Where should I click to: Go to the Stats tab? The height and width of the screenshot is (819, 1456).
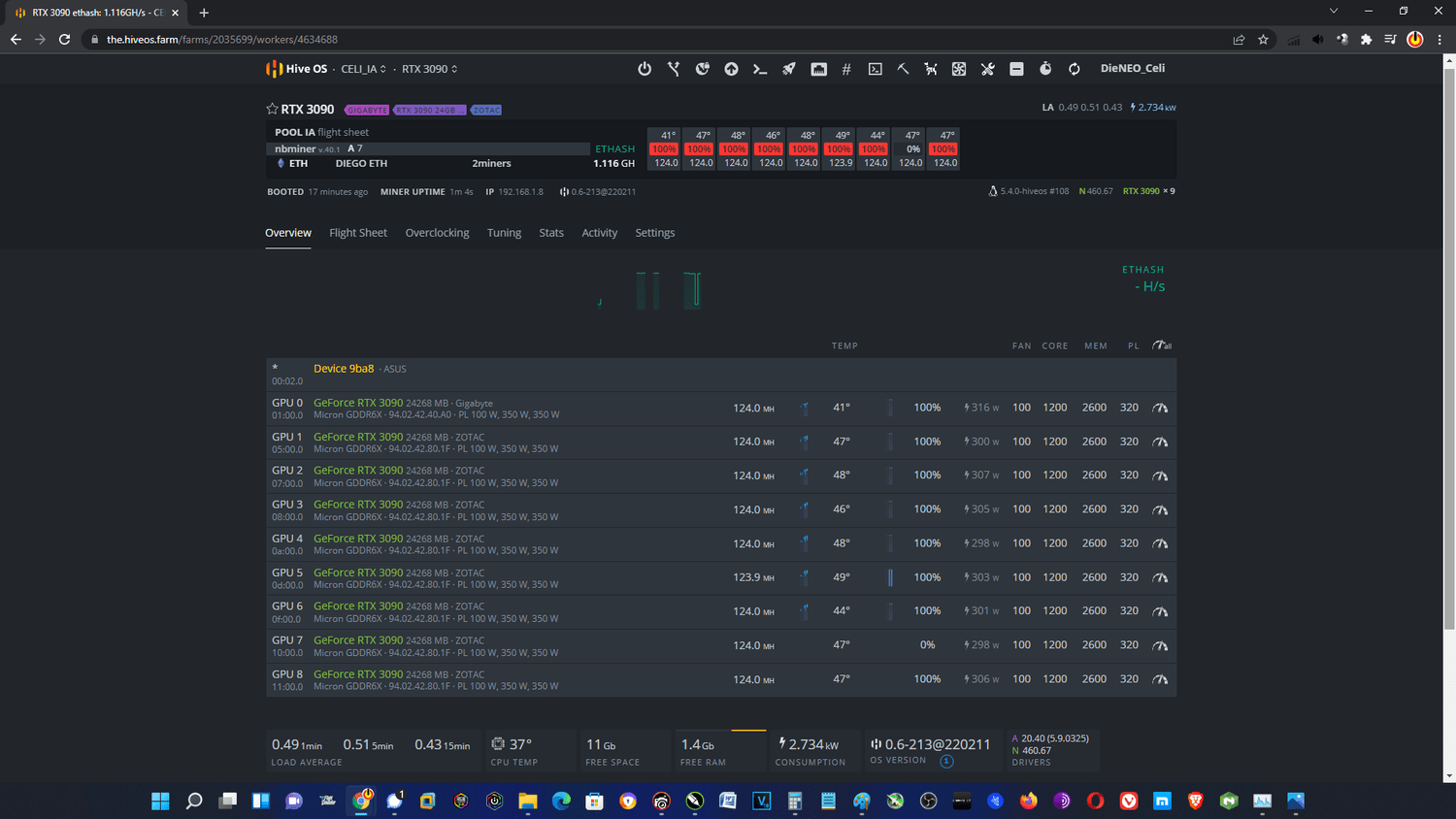[x=551, y=233]
